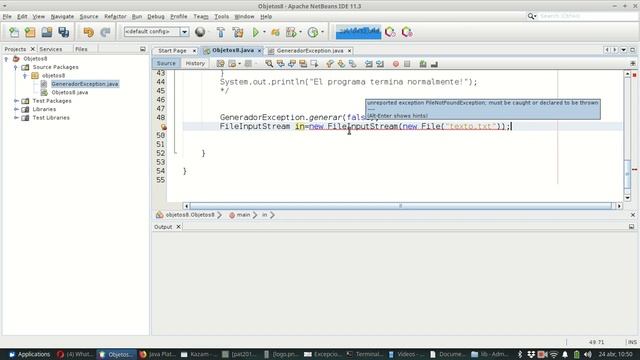The image size is (640, 360).
Task: Click the globe browser icon
Action: 200,32
